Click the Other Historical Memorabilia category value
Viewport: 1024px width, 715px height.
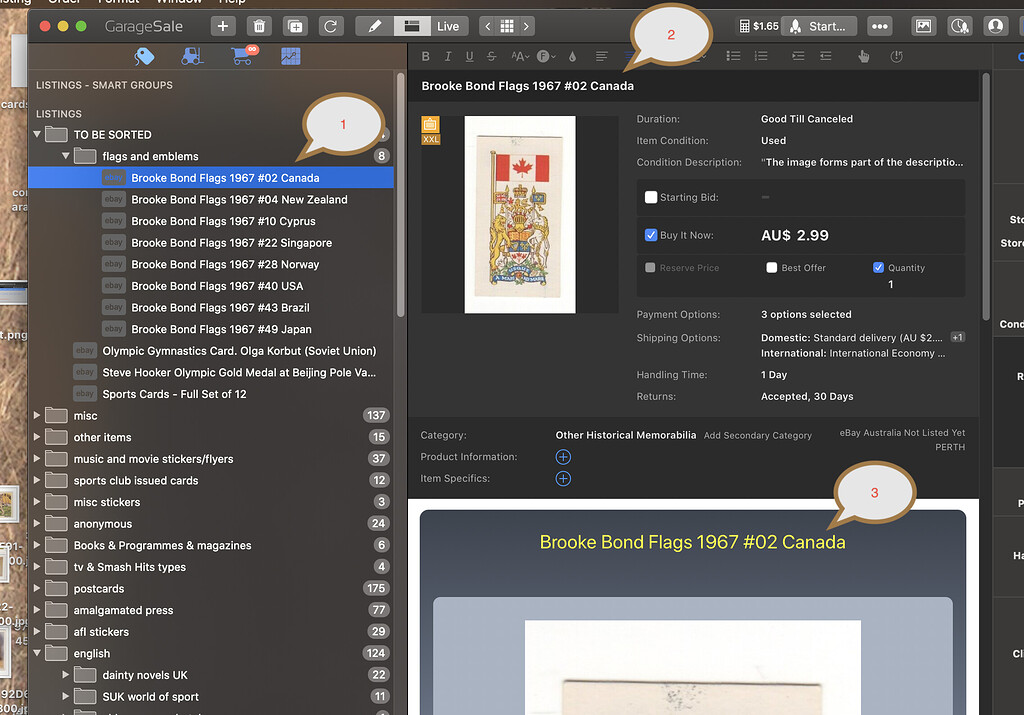pyautogui.click(x=626, y=435)
